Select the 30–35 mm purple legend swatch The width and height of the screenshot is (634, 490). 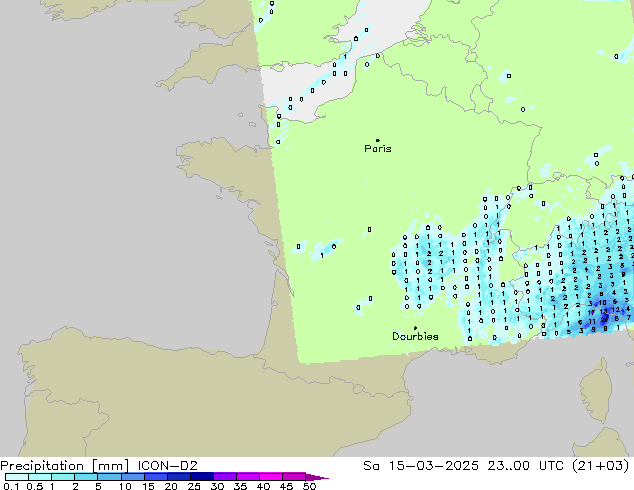pyautogui.click(x=224, y=477)
